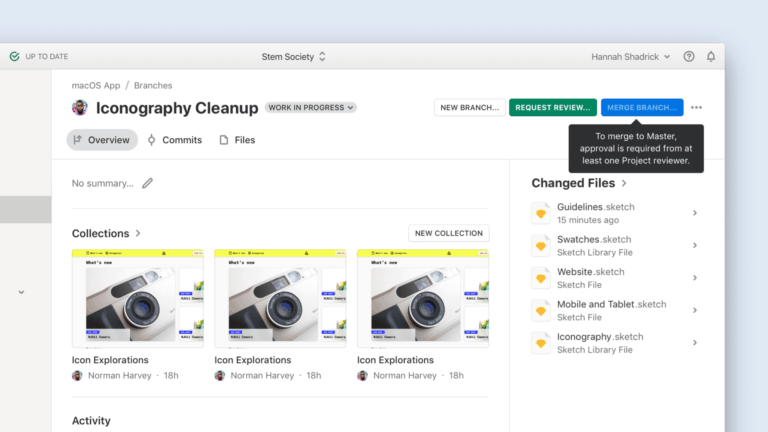Screen dimensions: 768x432
Task: Open the more options ellipsis menu
Action: click(x=696, y=108)
